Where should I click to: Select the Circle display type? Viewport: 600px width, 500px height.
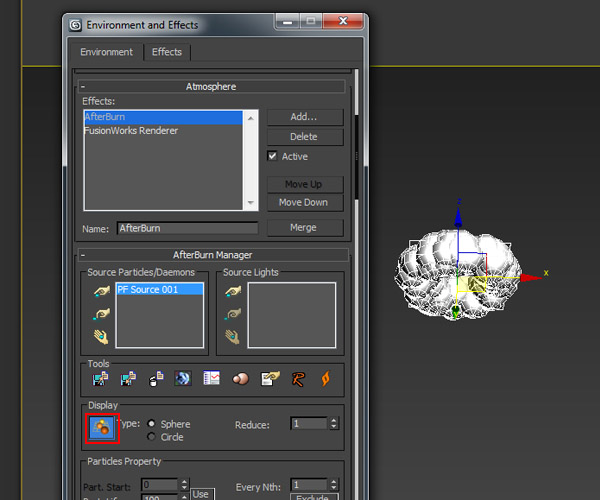pos(151,436)
